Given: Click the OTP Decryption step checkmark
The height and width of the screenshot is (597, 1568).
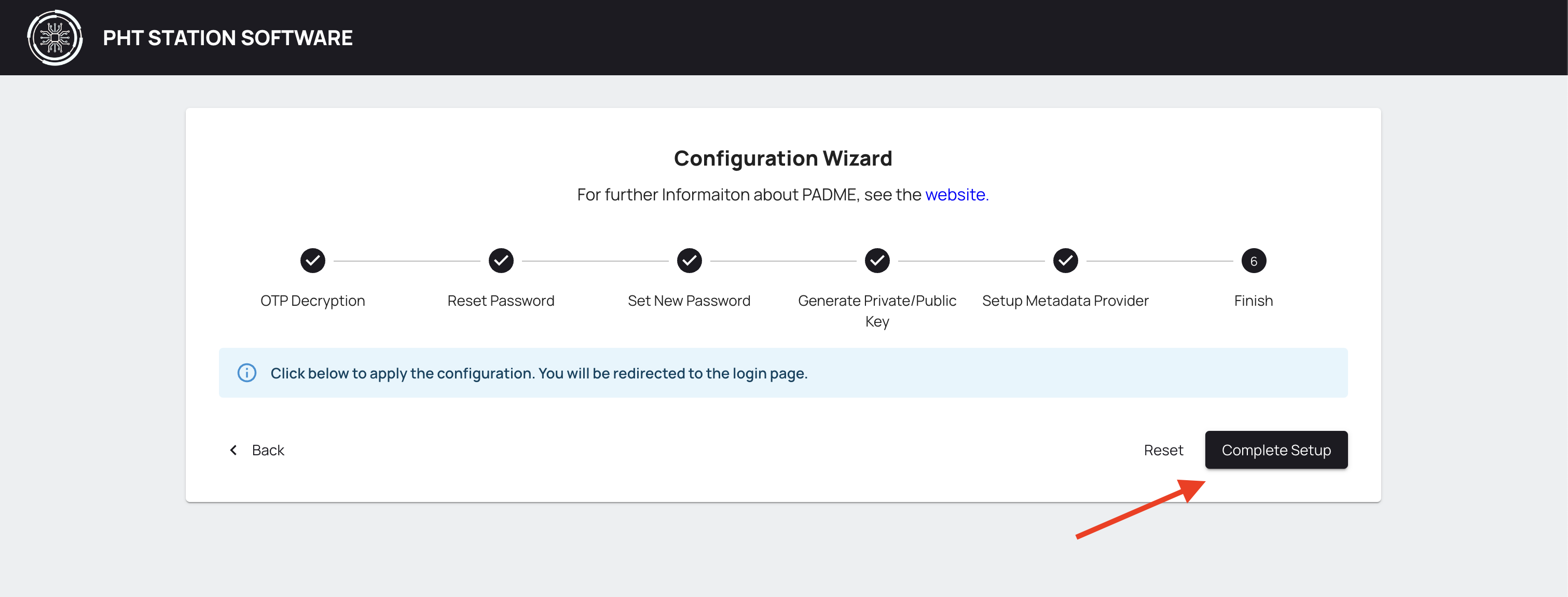Looking at the screenshot, I should point(313,261).
